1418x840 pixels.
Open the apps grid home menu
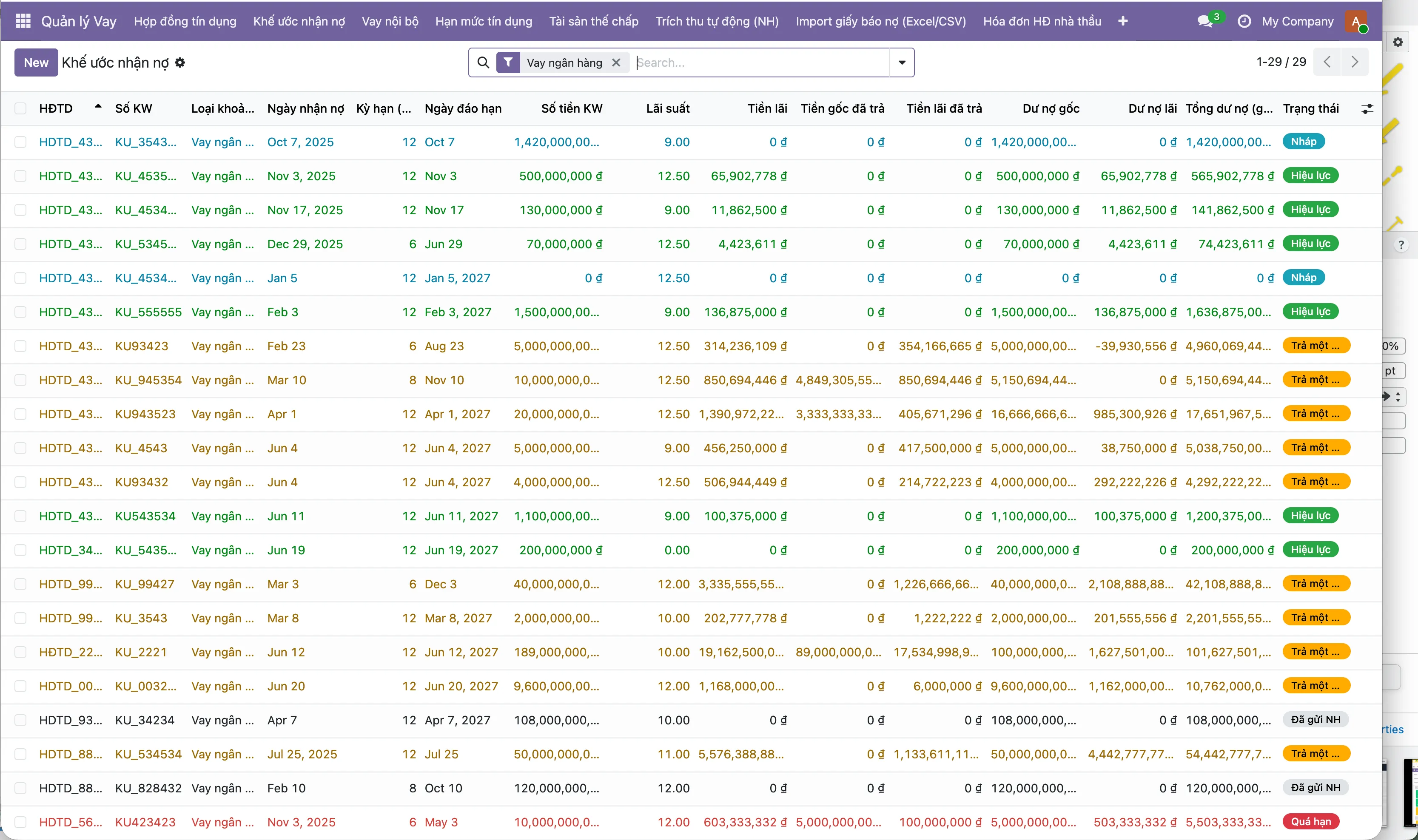(x=23, y=22)
